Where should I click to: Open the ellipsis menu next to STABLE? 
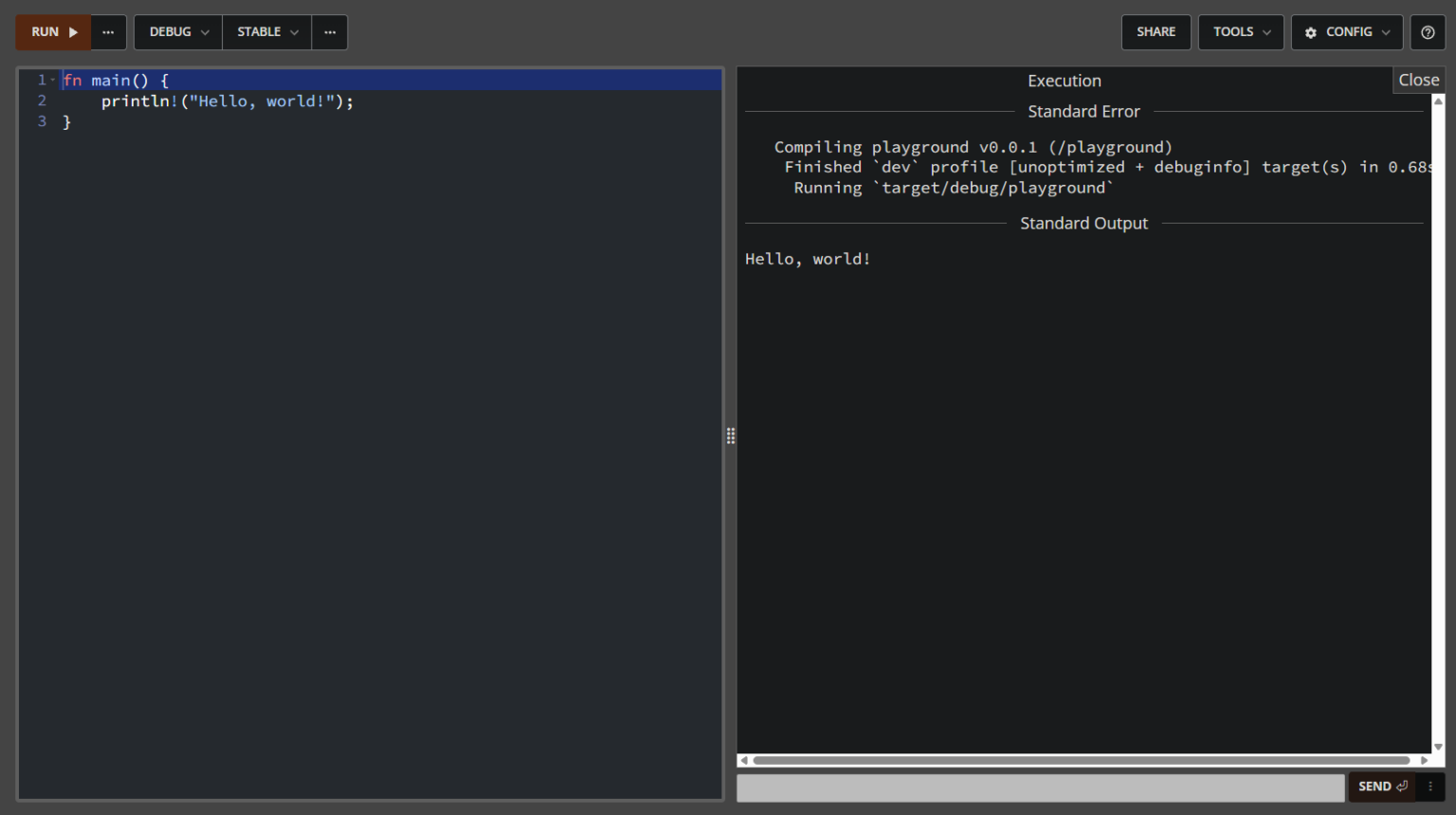(x=330, y=32)
